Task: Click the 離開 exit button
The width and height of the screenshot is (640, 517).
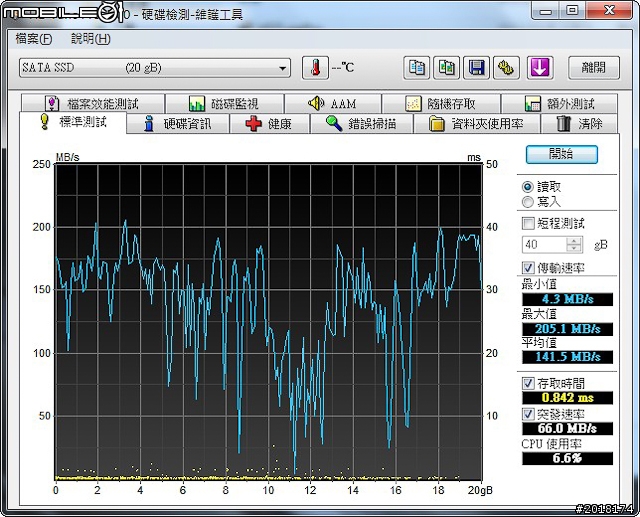Action: [x=594, y=68]
